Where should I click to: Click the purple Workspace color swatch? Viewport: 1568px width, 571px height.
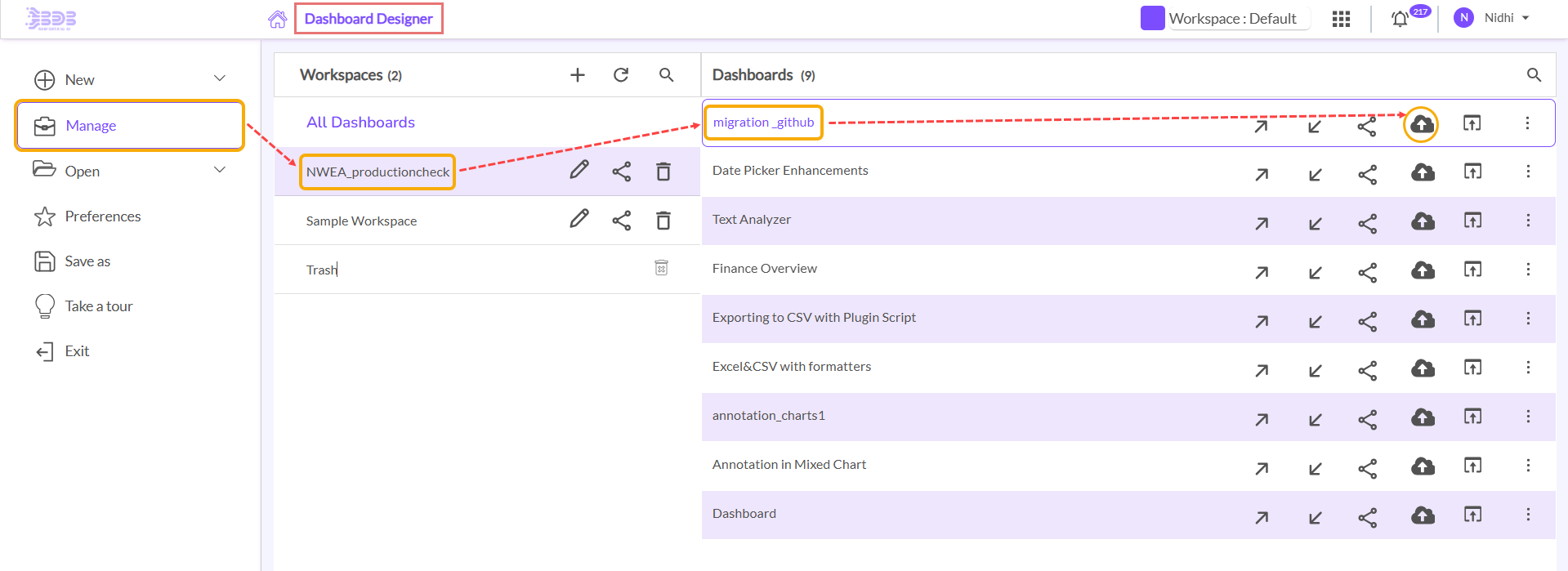[x=1152, y=18]
